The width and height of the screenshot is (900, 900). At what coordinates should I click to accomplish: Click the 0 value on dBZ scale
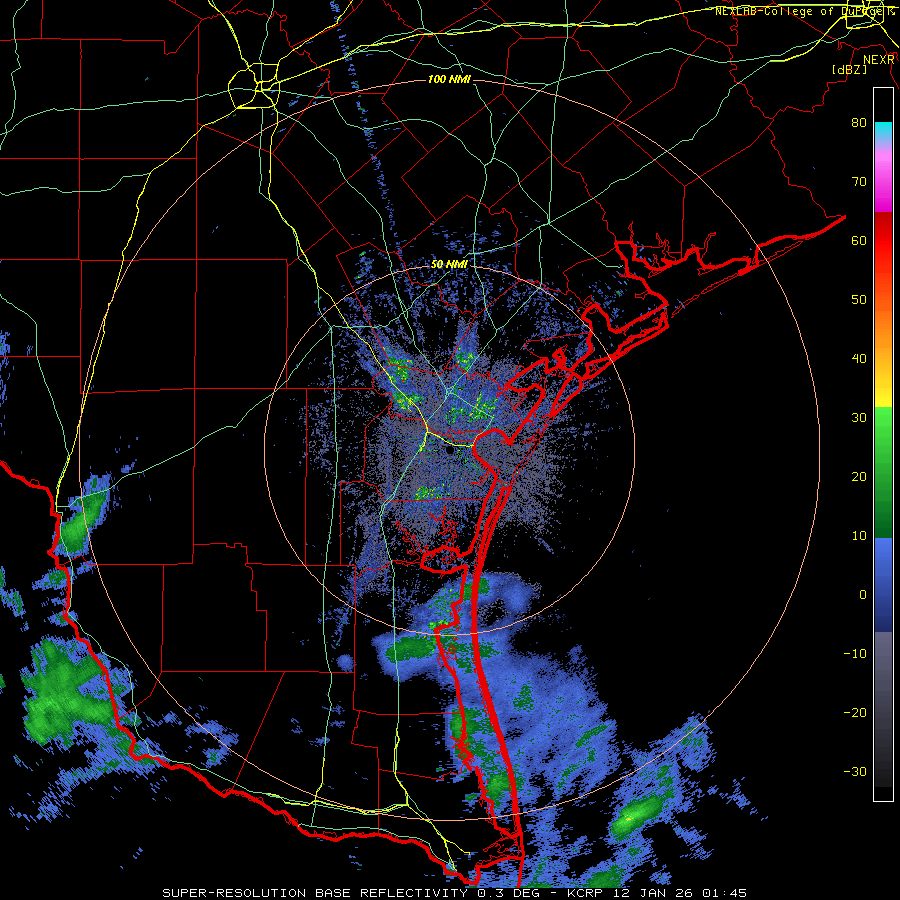[x=863, y=595]
